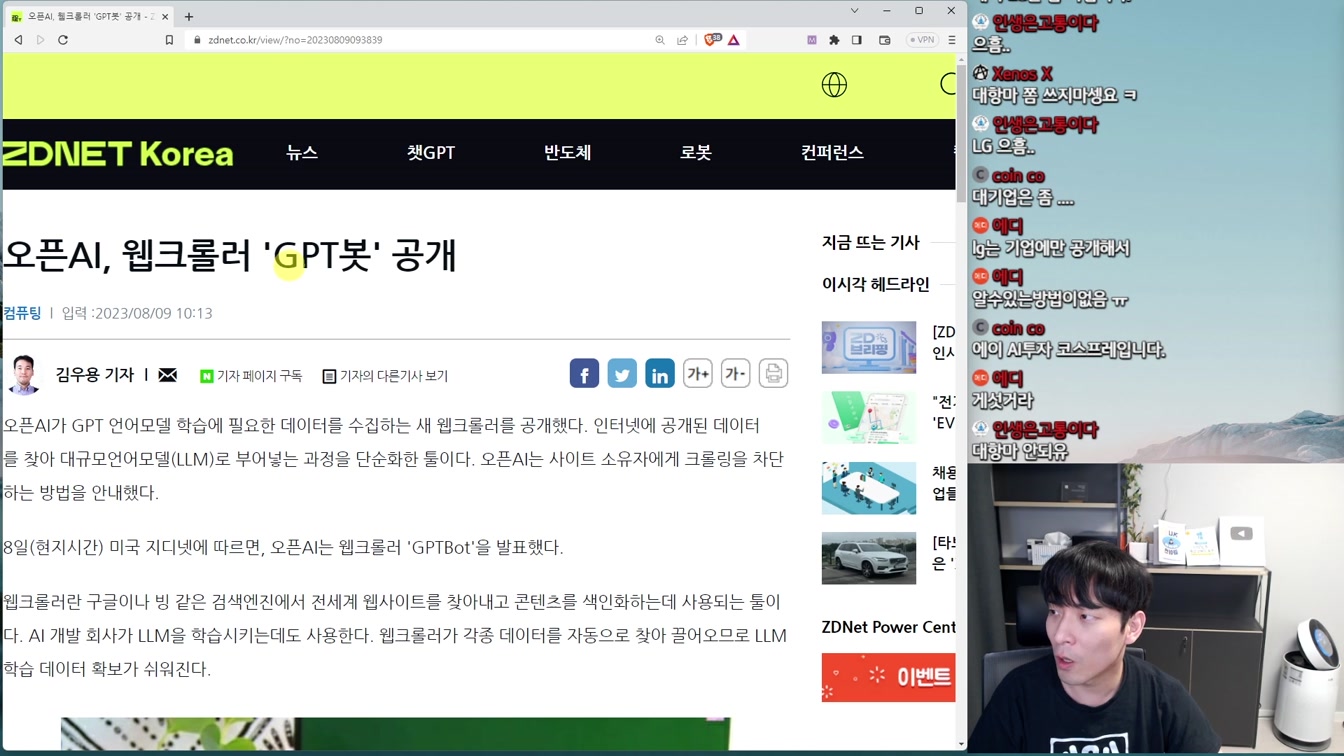The width and height of the screenshot is (1344, 756).
Task: Open 기자의 다른기사 보기 link
Action: click(x=385, y=376)
